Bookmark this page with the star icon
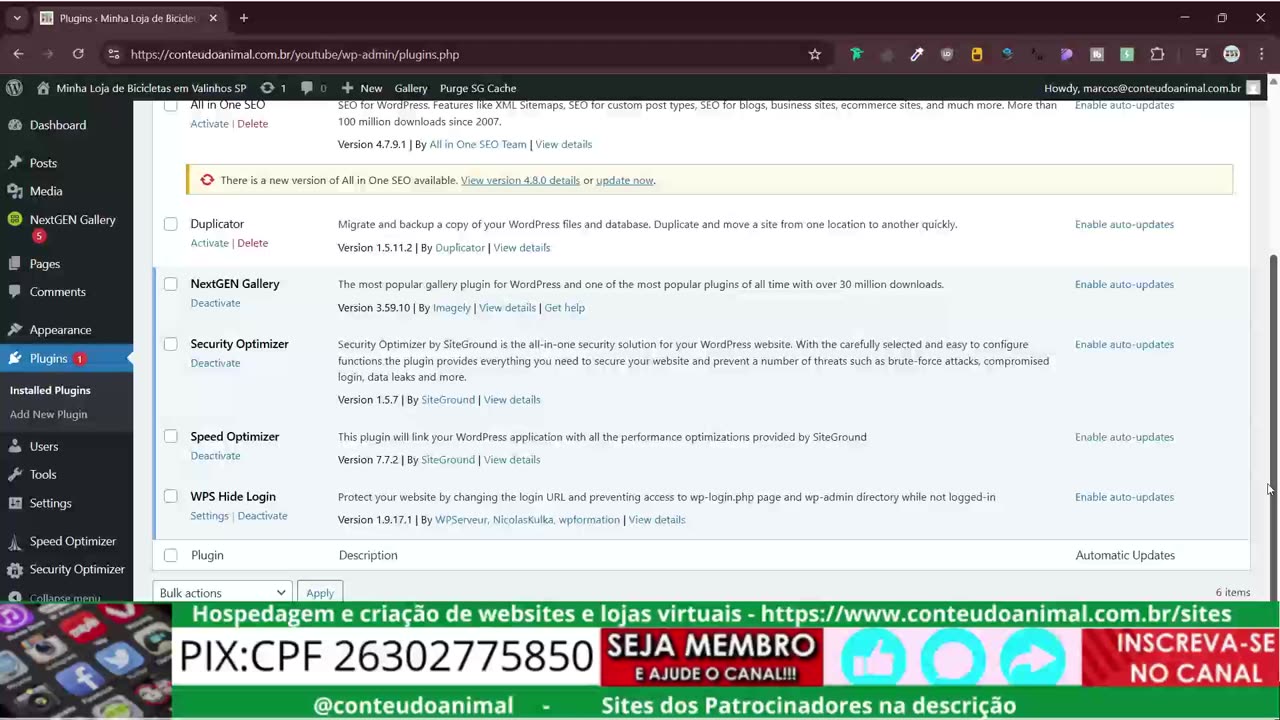This screenshot has height=720, width=1280. pos(815,54)
